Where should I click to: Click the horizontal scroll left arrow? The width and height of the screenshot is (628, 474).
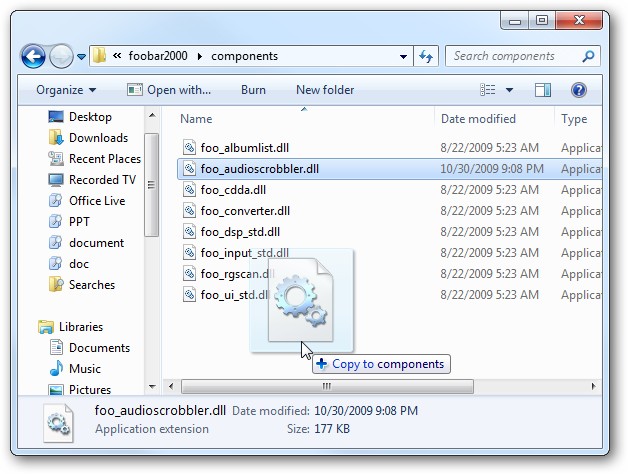point(171,386)
